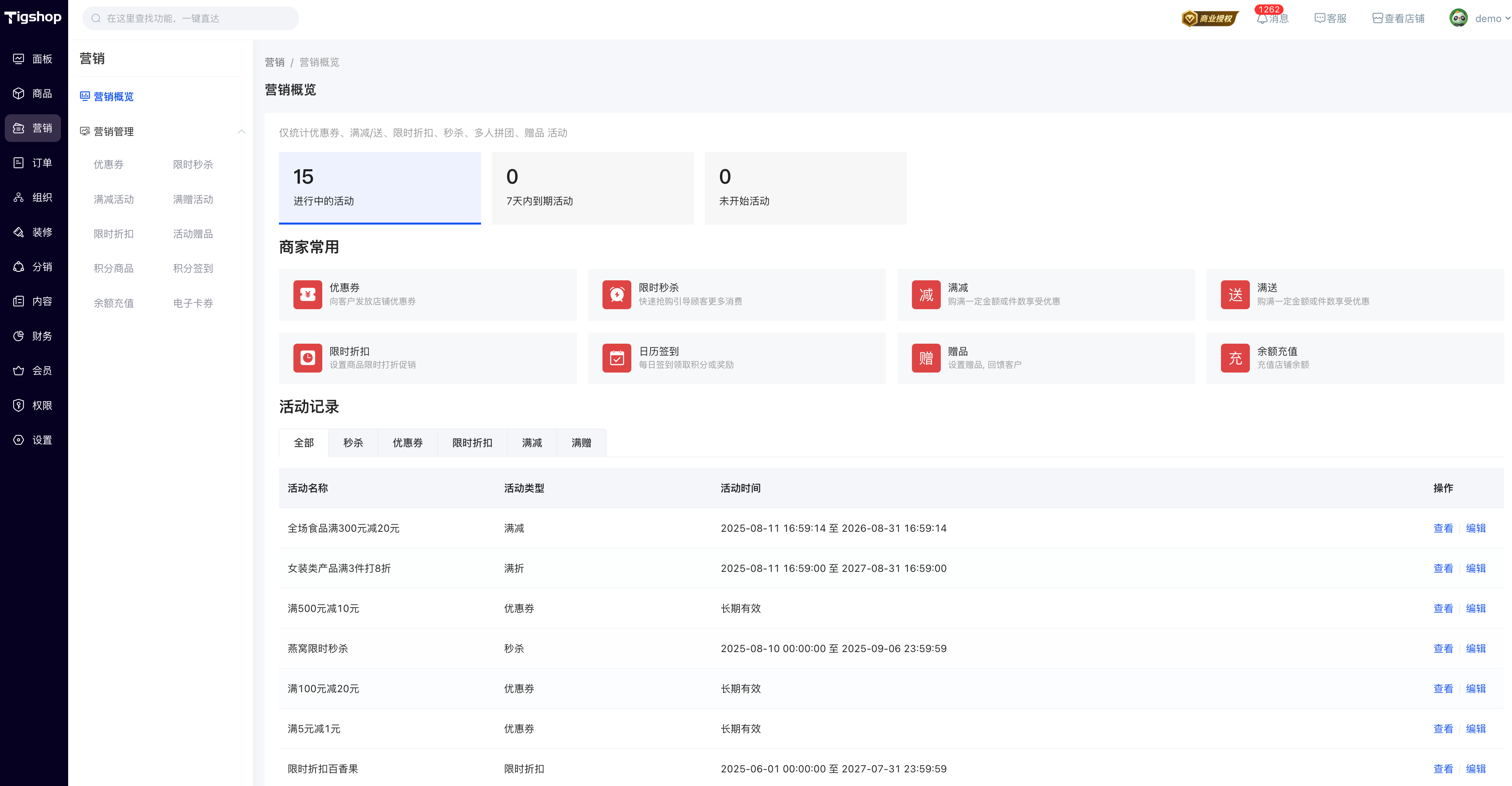Image resolution: width=1512 pixels, height=786 pixels.
Task: Click the 查看店铺 store icon
Action: pos(1378,18)
